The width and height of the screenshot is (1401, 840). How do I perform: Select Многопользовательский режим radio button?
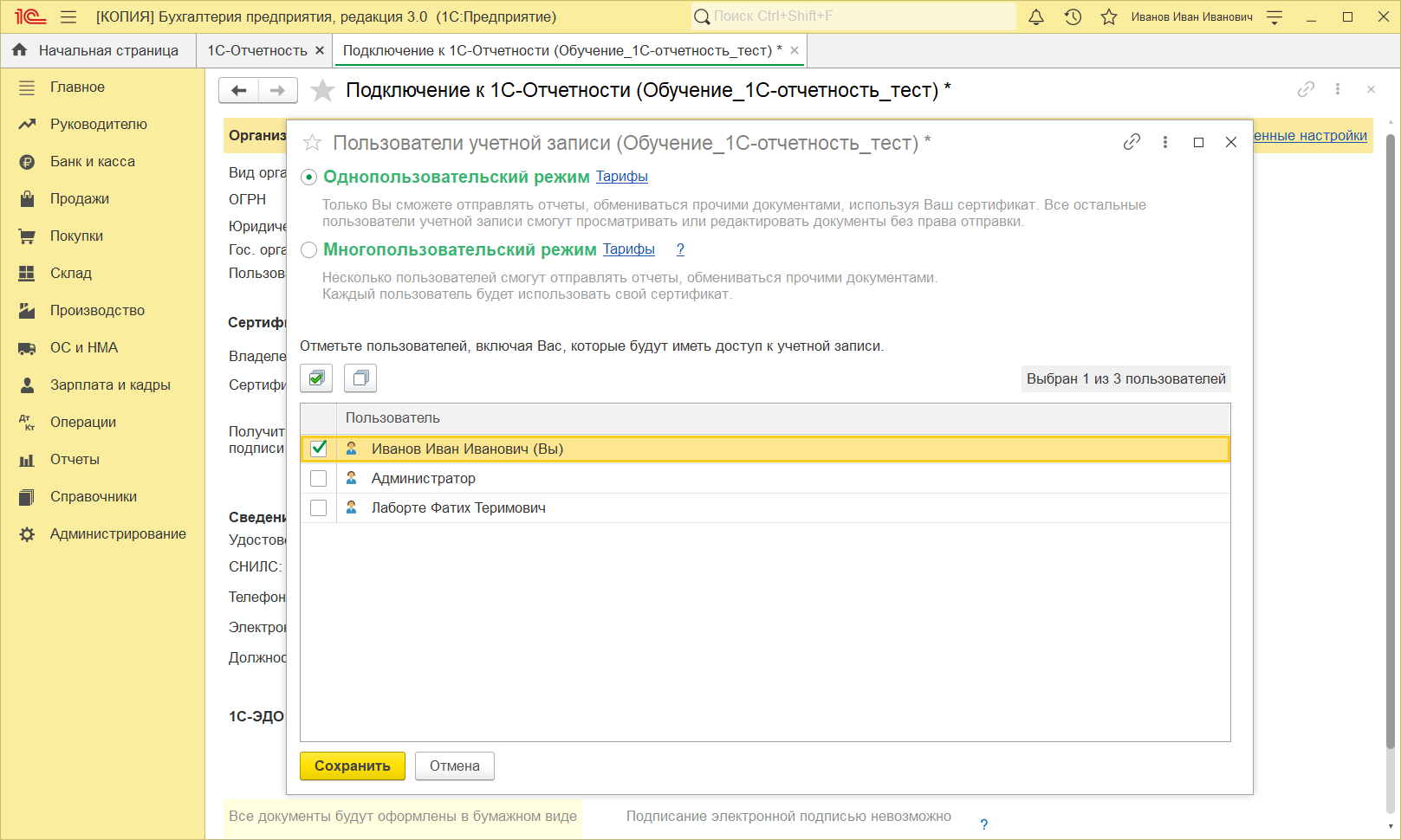tap(308, 249)
